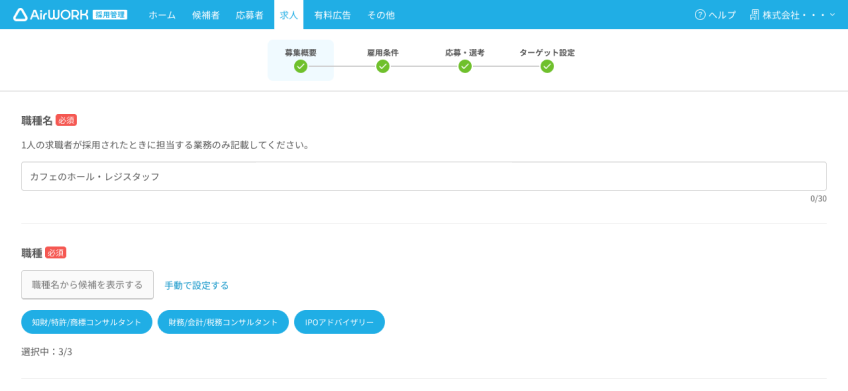Image resolution: width=848 pixels, height=391 pixels.
Task: Focus the 職種名 input field
Action: (x=424, y=176)
